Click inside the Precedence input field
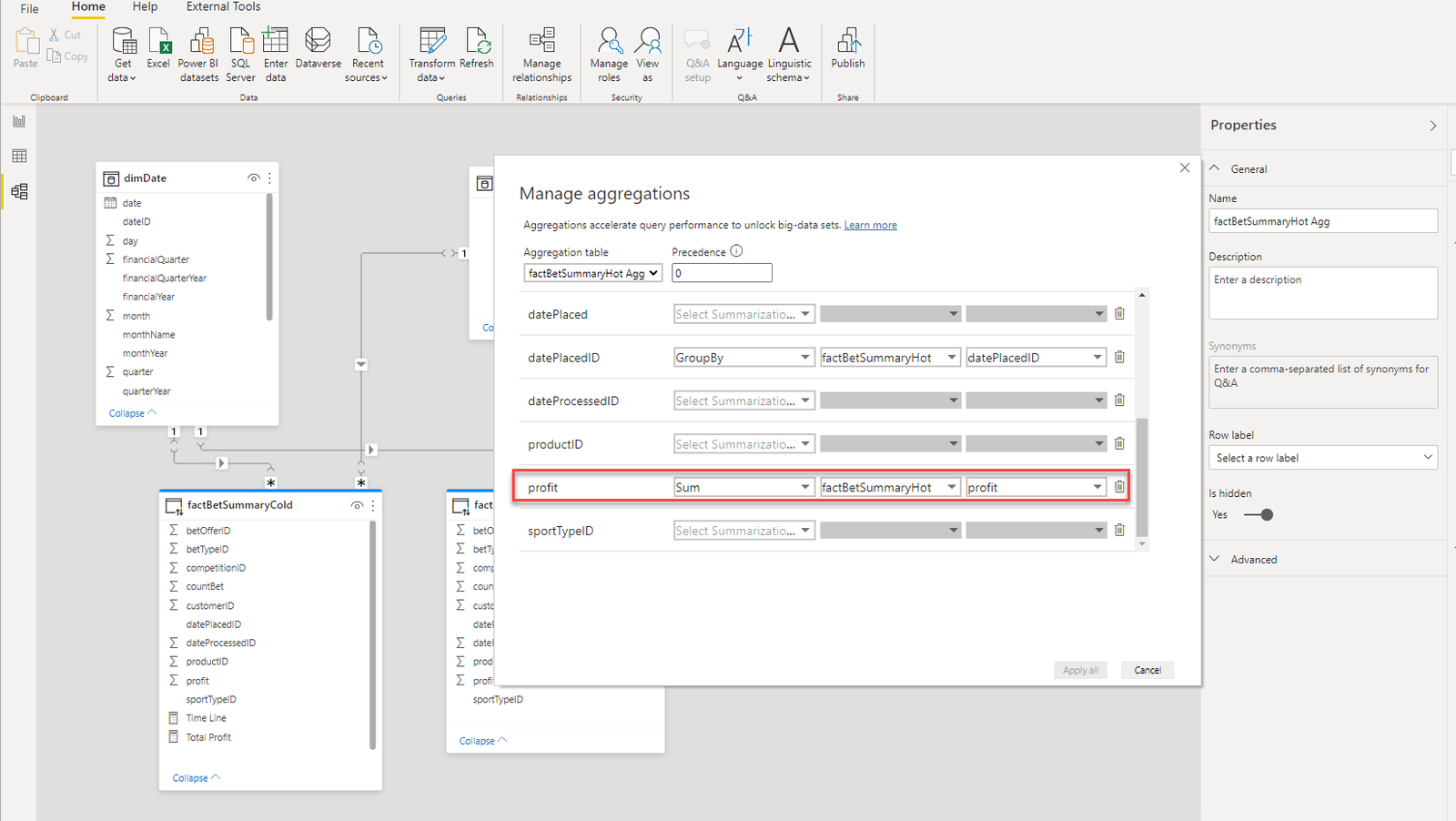 (x=721, y=272)
